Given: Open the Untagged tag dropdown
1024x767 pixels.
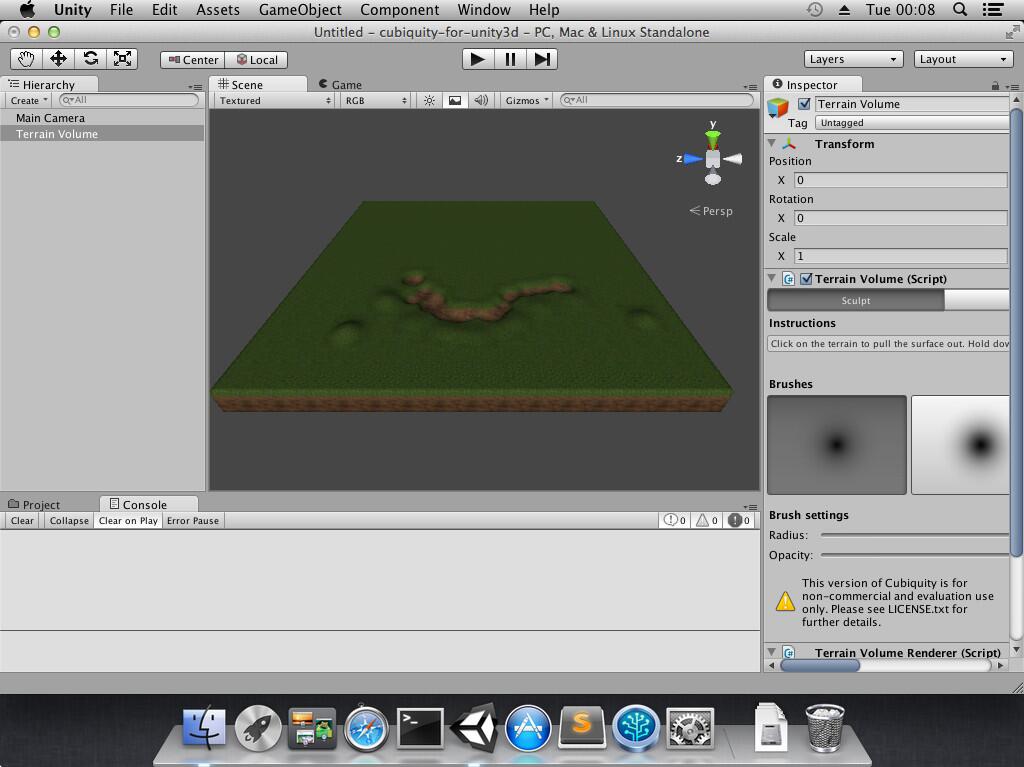Looking at the screenshot, I should pyautogui.click(x=912, y=123).
